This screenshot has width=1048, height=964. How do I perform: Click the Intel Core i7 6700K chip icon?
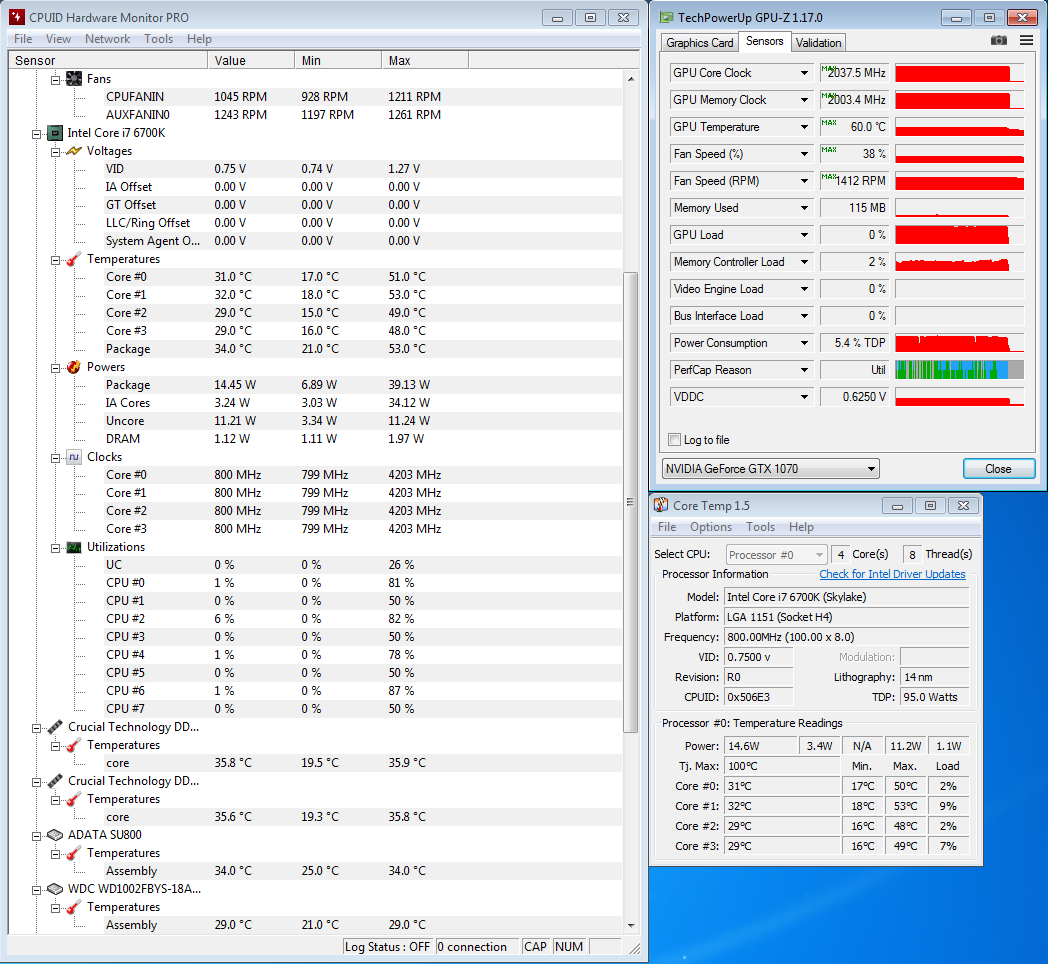pyautogui.click(x=55, y=133)
